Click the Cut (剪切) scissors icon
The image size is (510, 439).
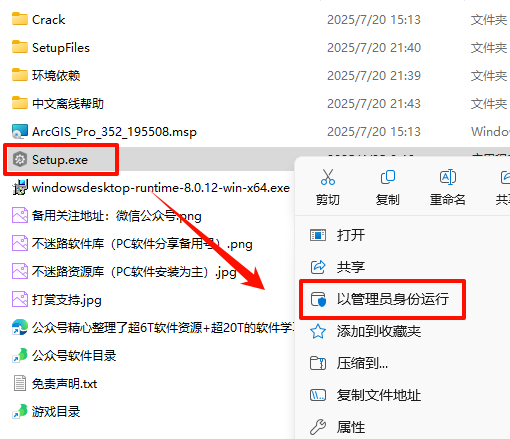328,177
